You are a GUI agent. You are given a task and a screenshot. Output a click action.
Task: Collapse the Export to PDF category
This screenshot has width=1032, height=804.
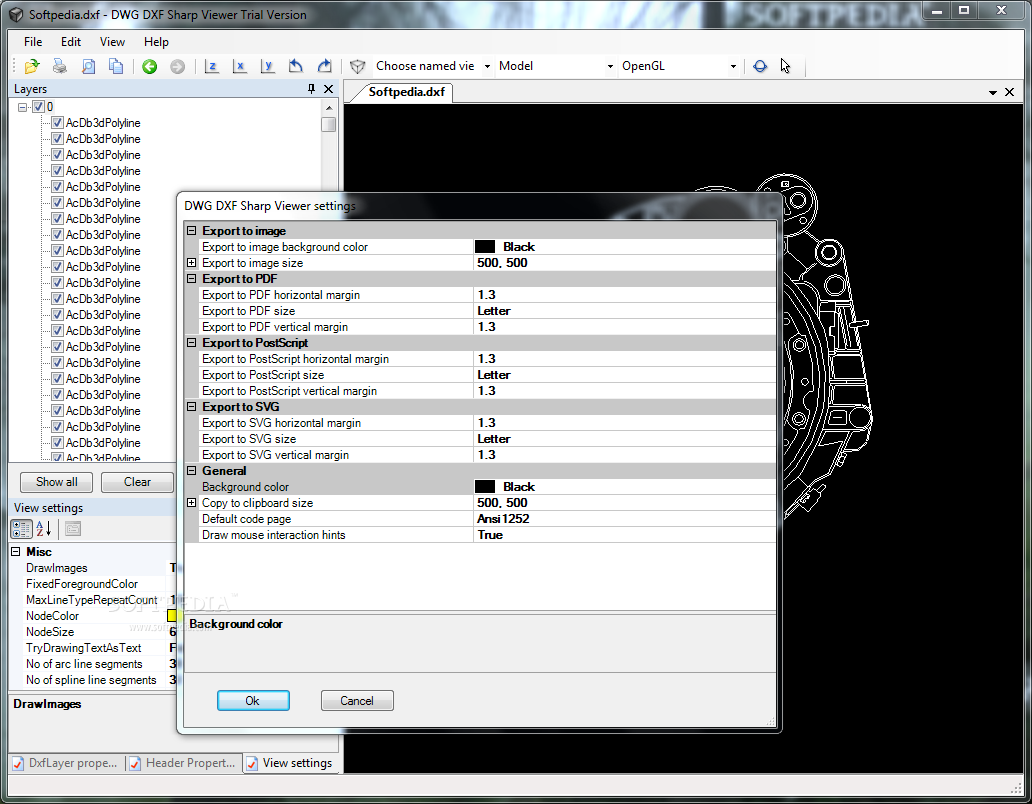pos(192,279)
